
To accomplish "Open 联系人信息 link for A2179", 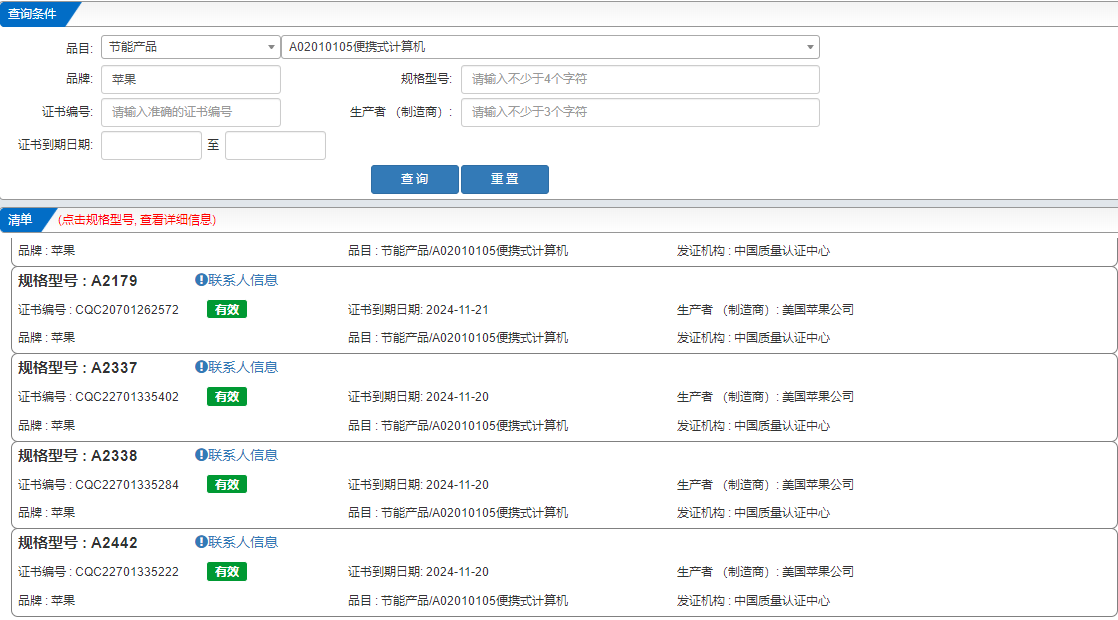I will pyautogui.click(x=242, y=280).
